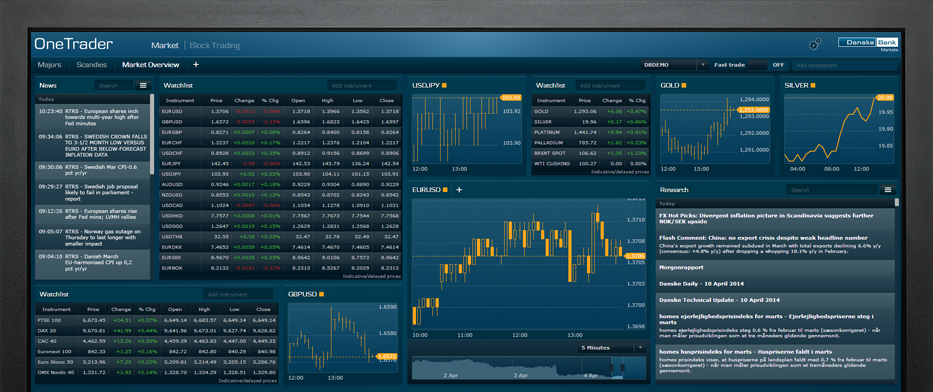This screenshot has width=933, height=392.
Task: Add a chart with plus beside EURUSD
Action: click(459, 190)
